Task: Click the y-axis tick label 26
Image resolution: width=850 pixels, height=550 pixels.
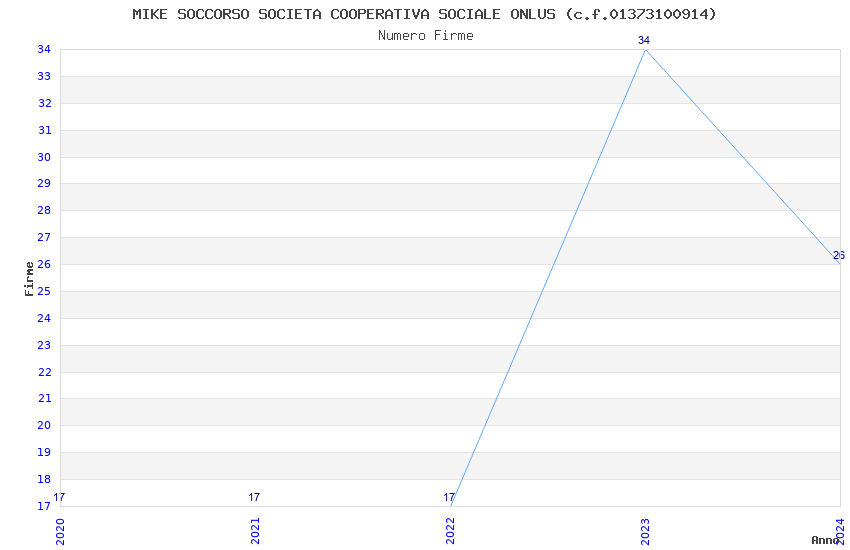Action: 44,264
